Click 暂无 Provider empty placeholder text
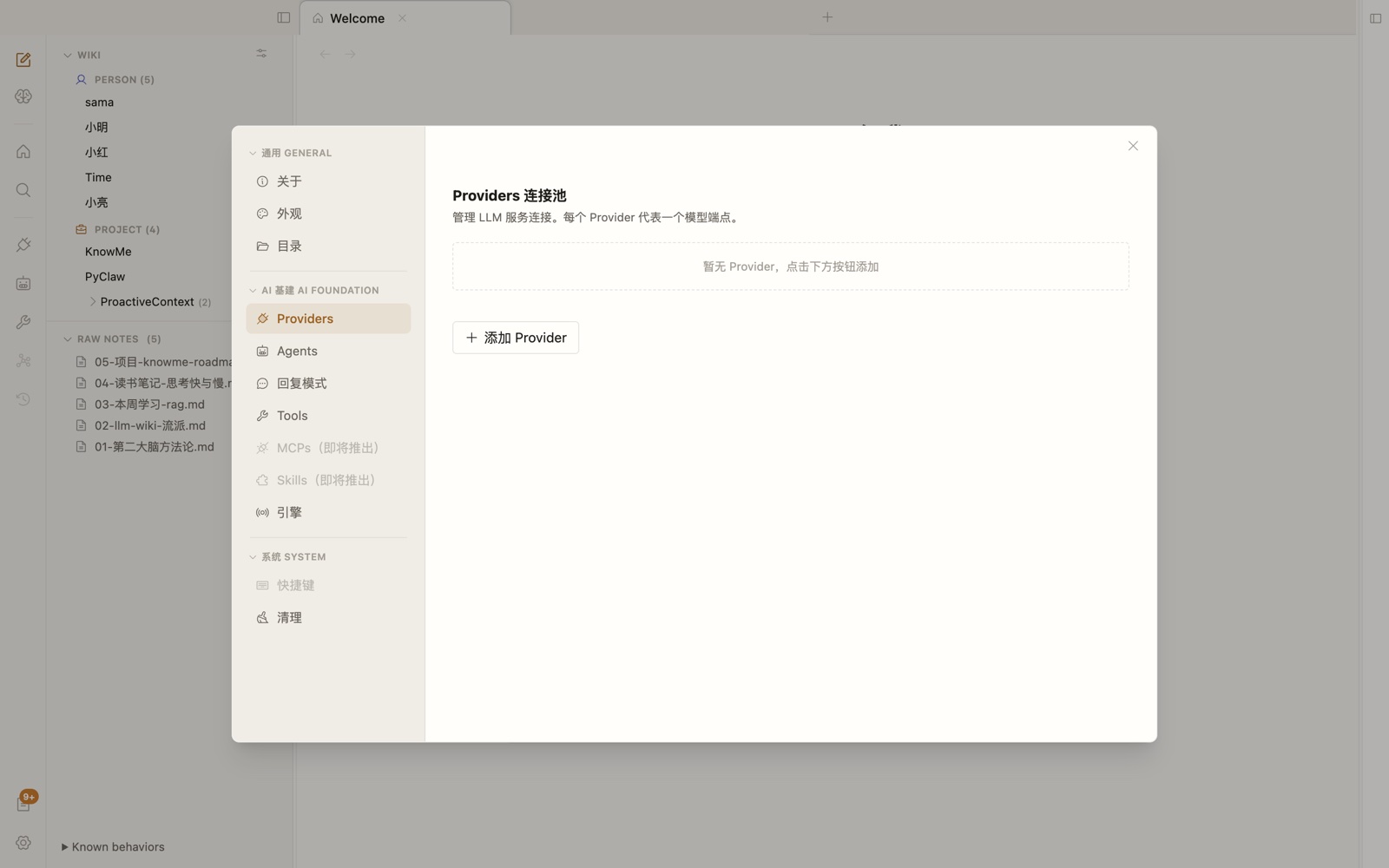Viewport: 1389px width, 868px height. point(791,266)
